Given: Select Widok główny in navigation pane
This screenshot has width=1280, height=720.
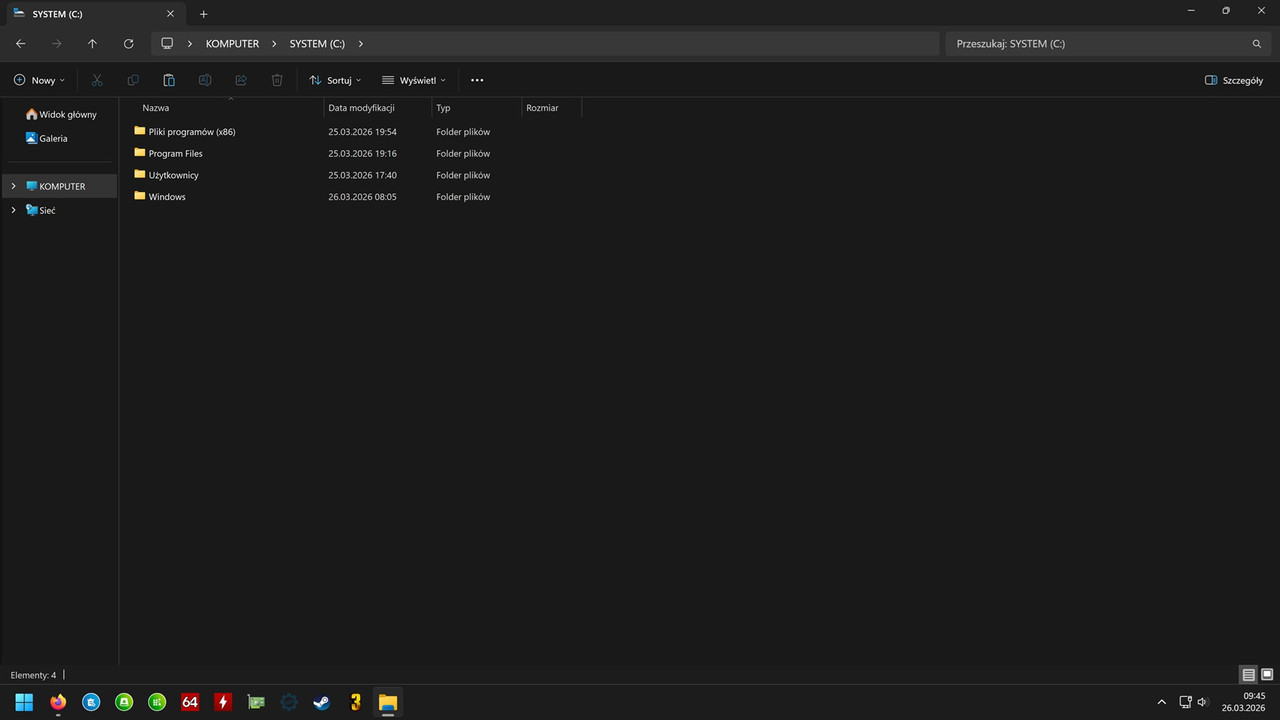Looking at the screenshot, I should click(x=61, y=114).
